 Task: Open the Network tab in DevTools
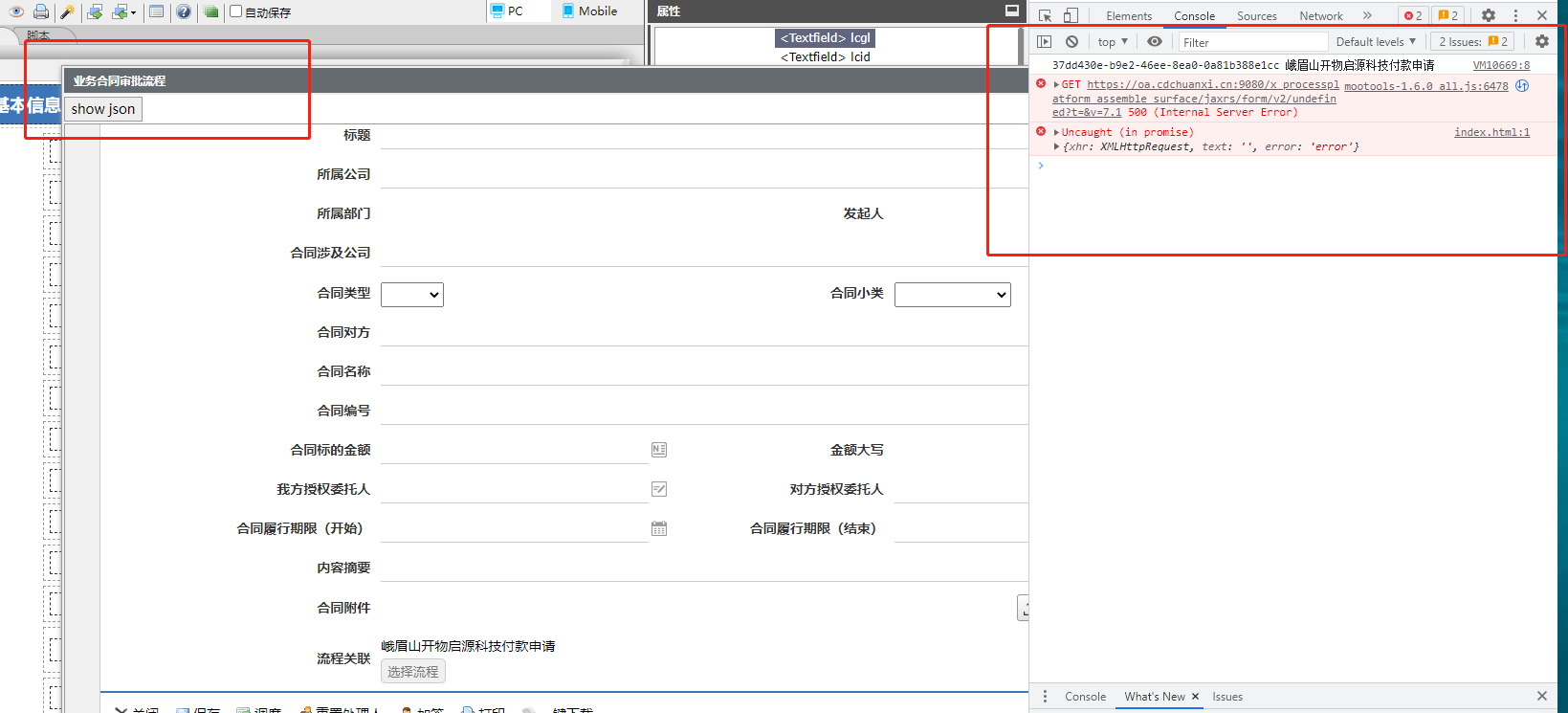point(1321,16)
